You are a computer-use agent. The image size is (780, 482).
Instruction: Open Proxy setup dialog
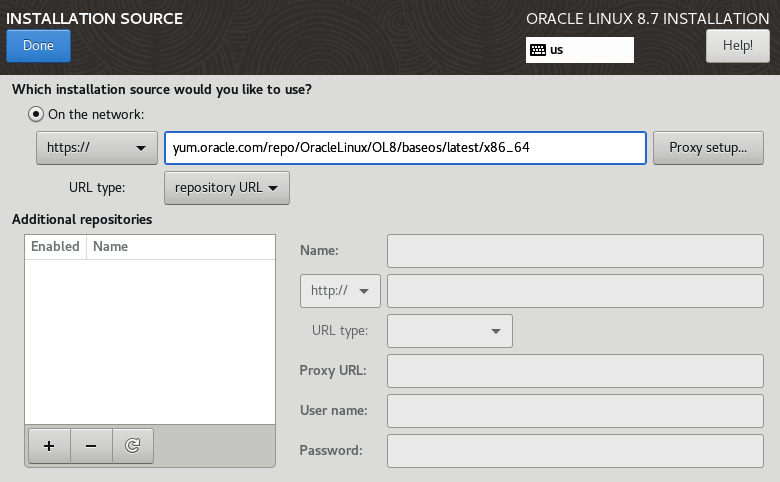pyautogui.click(x=708, y=148)
